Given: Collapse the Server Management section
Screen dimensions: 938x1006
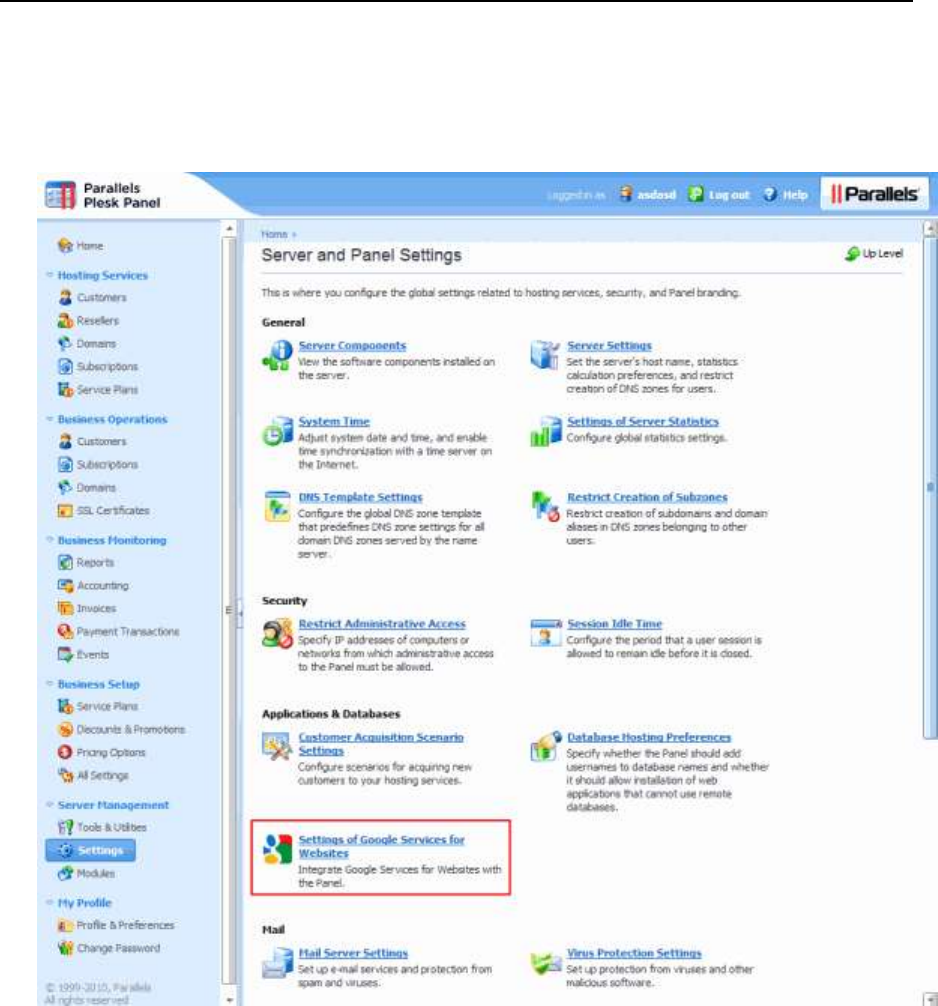Looking at the screenshot, I should pyautogui.click(x=49, y=804).
